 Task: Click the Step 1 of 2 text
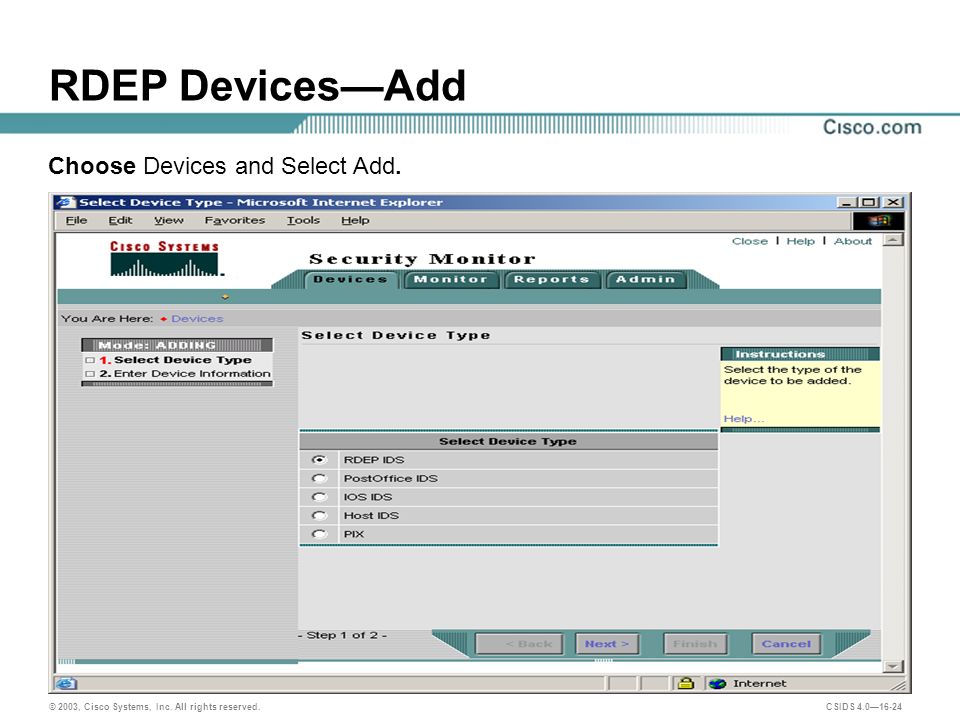point(342,635)
